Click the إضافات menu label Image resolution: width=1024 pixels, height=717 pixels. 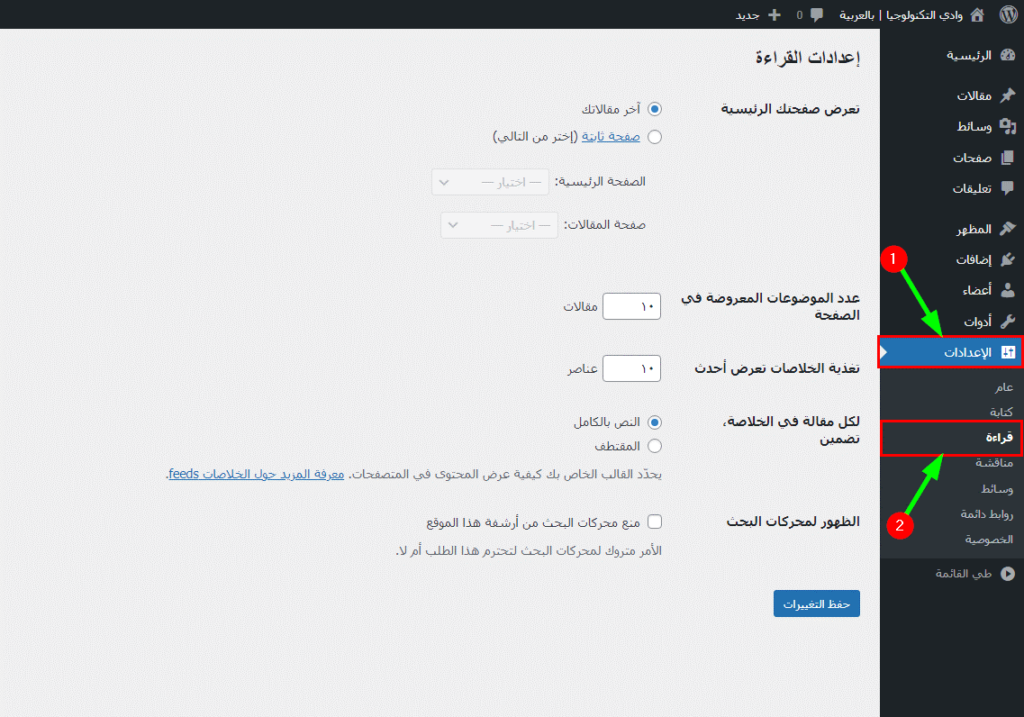(x=974, y=260)
